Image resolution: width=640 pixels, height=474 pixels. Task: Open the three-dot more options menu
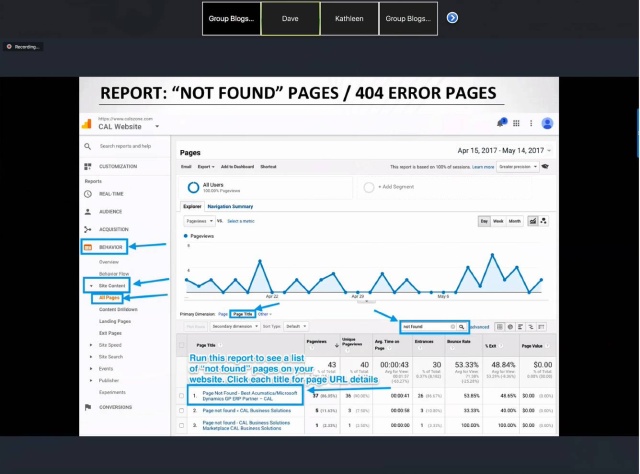tap(531, 123)
